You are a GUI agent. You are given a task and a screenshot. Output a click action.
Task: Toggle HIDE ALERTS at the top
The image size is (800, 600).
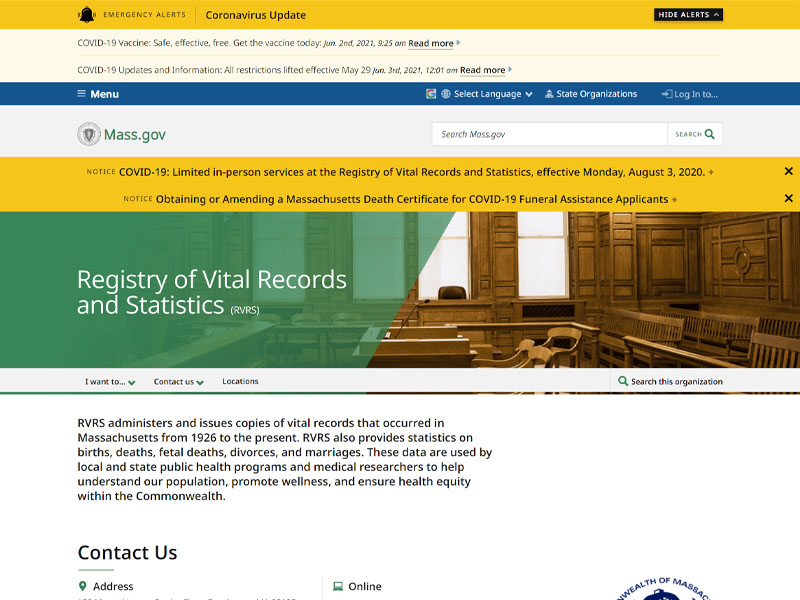click(x=688, y=14)
